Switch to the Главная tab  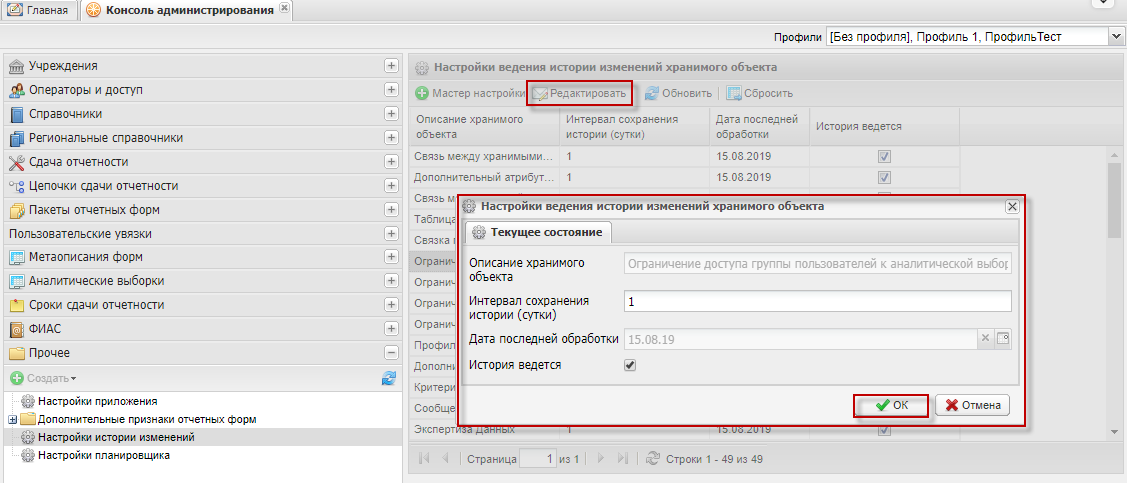click(x=39, y=11)
